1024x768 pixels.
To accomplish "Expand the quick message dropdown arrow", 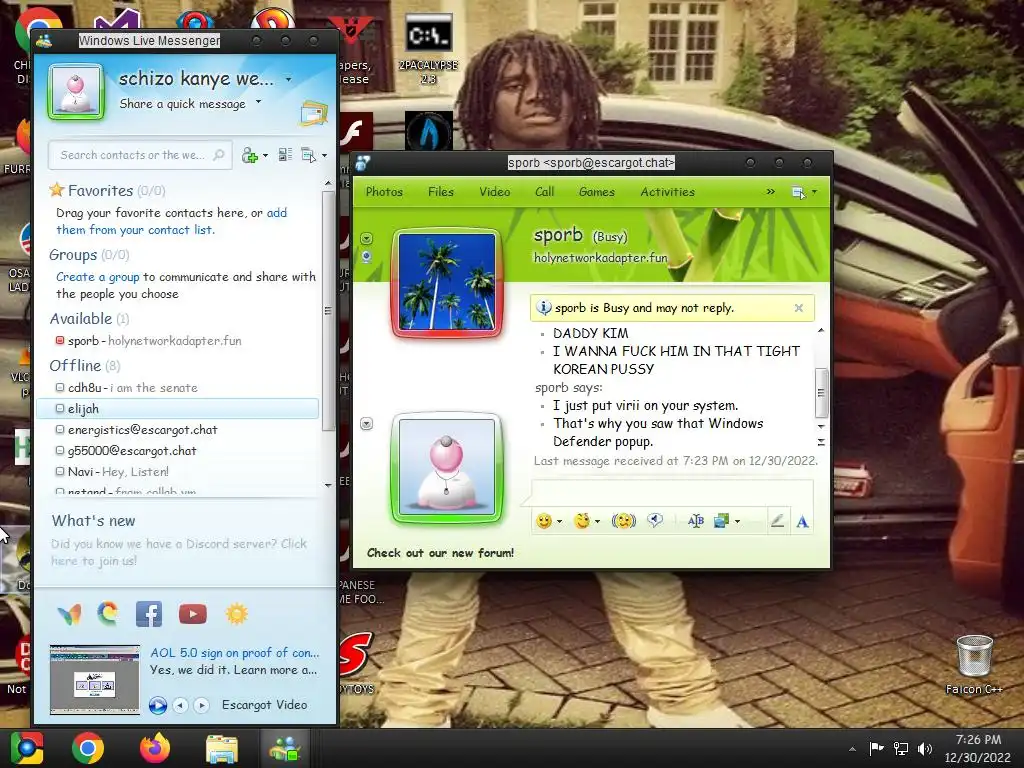I will [259, 102].
